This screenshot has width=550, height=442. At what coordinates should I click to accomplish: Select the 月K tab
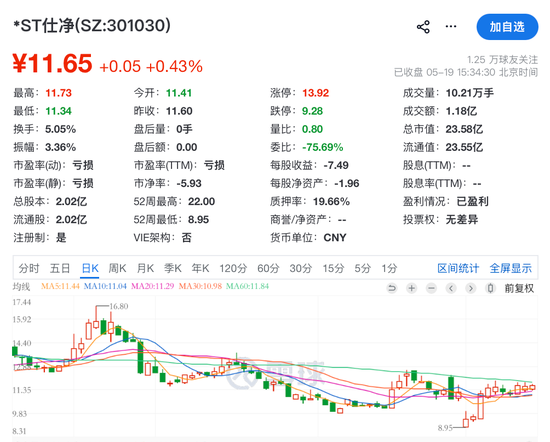tap(145, 268)
